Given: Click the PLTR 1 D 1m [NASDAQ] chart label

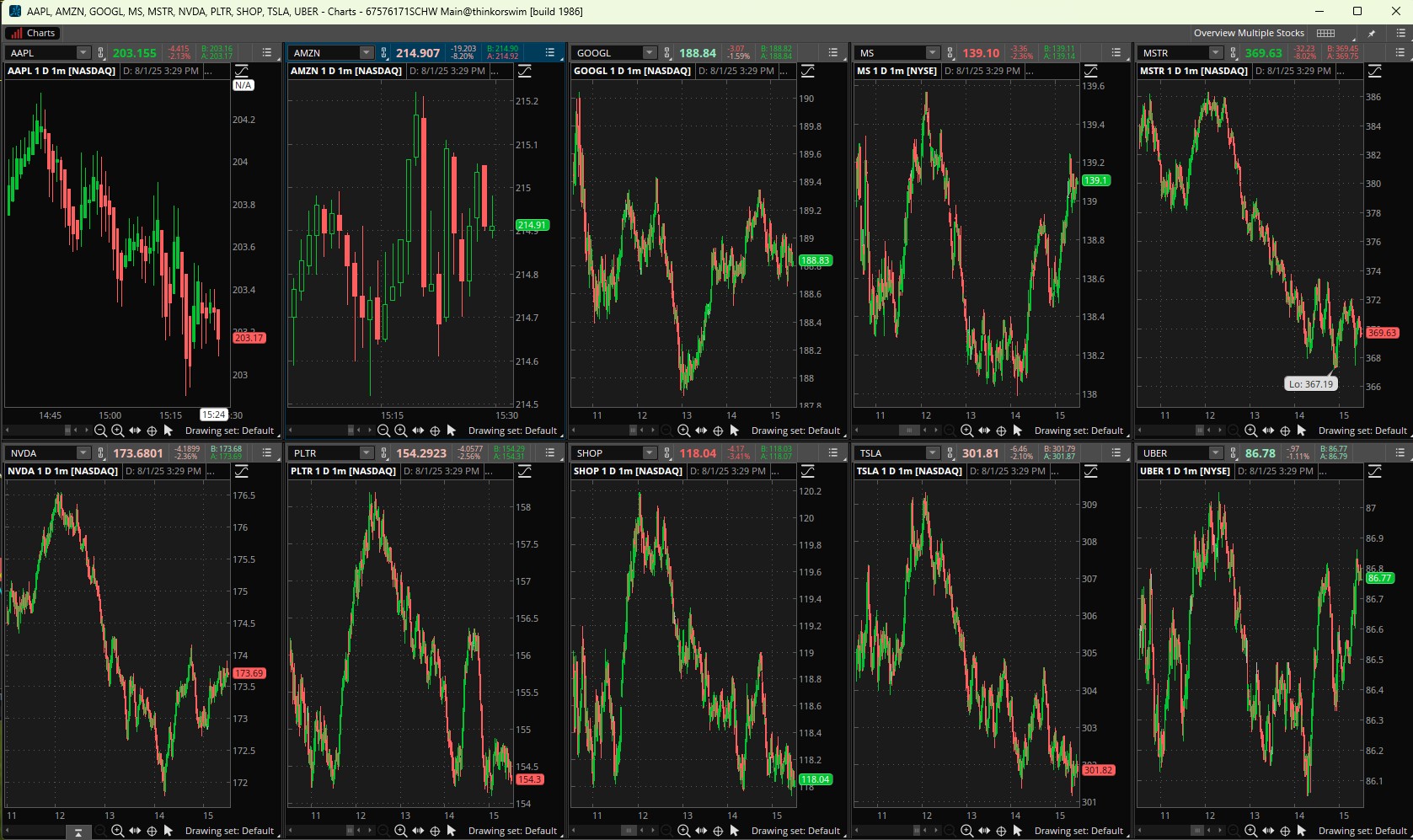Looking at the screenshot, I should (x=343, y=471).
